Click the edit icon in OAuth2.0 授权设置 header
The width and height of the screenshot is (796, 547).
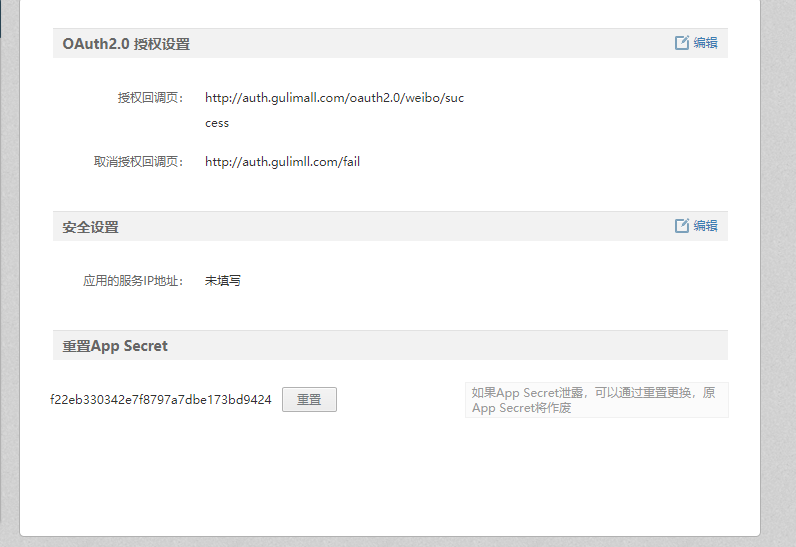[x=682, y=43]
